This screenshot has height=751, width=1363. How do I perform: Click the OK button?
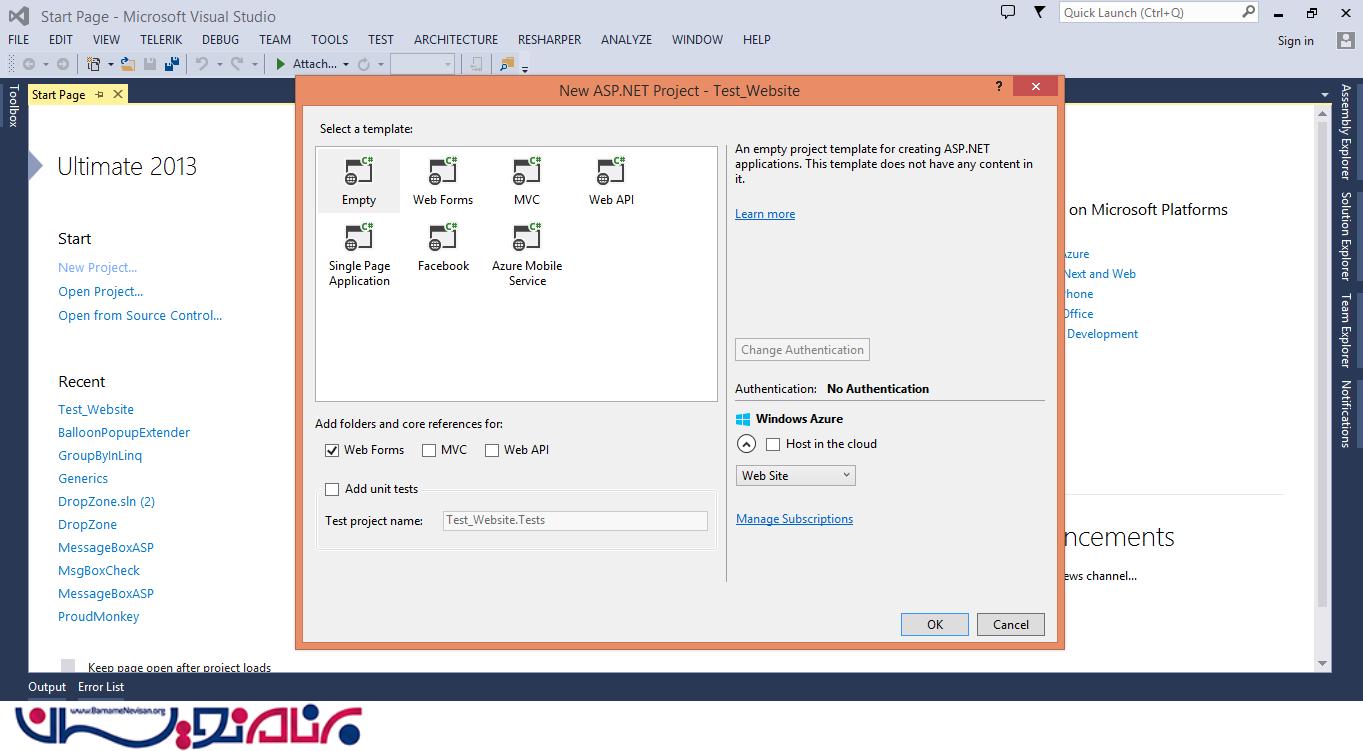(x=934, y=624)
